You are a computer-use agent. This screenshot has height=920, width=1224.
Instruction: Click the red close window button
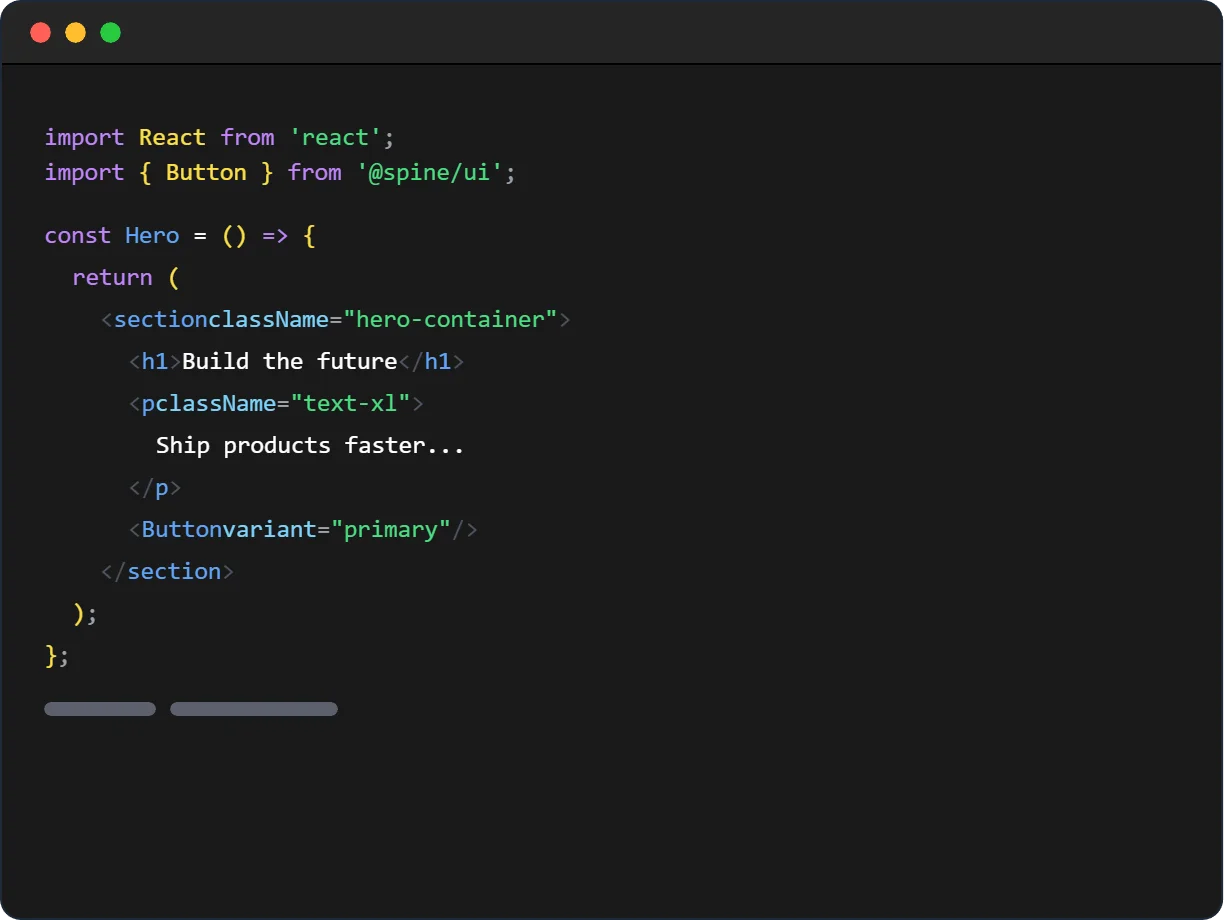click(40, 33)
